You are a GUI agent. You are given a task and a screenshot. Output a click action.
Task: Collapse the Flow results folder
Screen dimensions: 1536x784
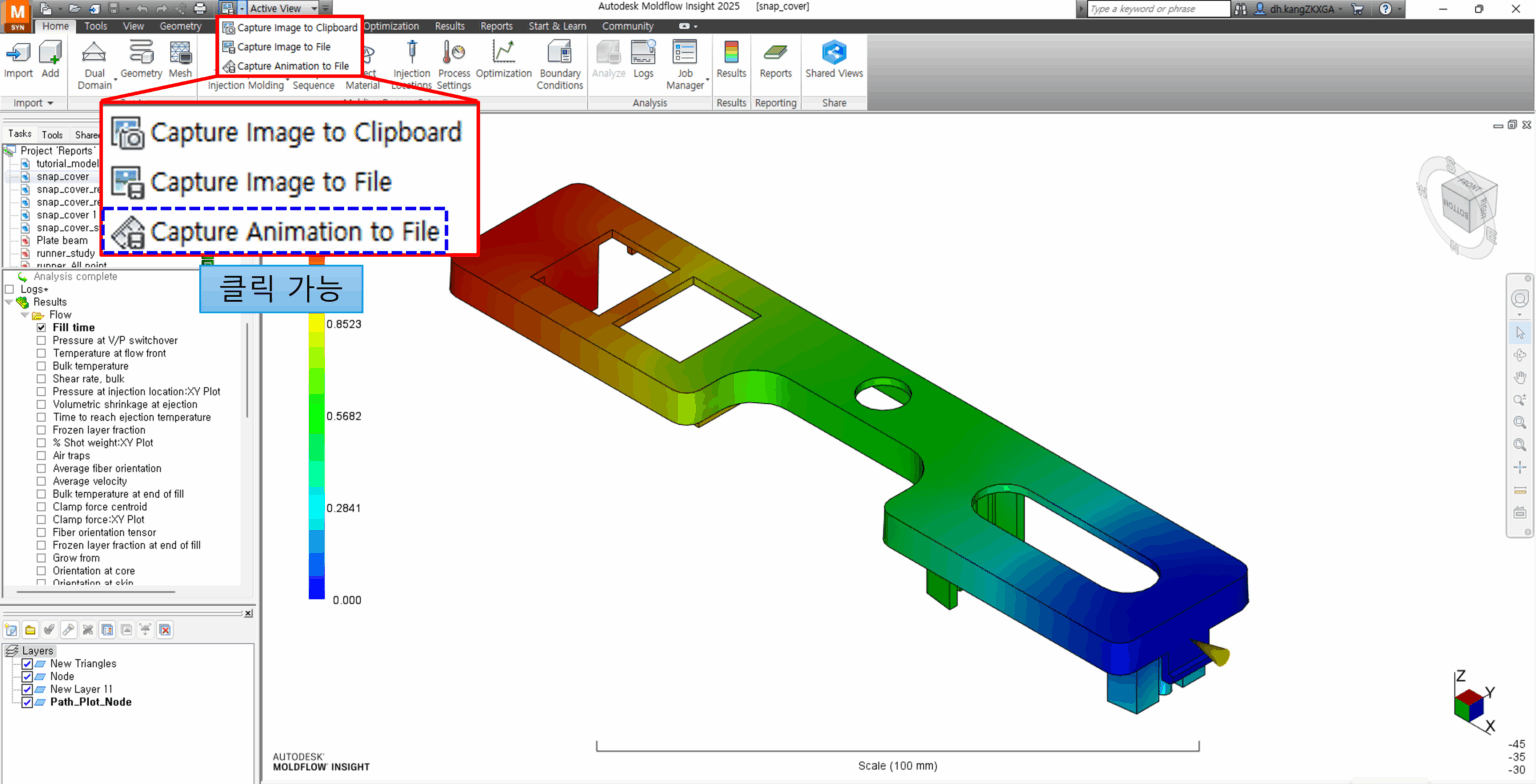click(23, 314)
